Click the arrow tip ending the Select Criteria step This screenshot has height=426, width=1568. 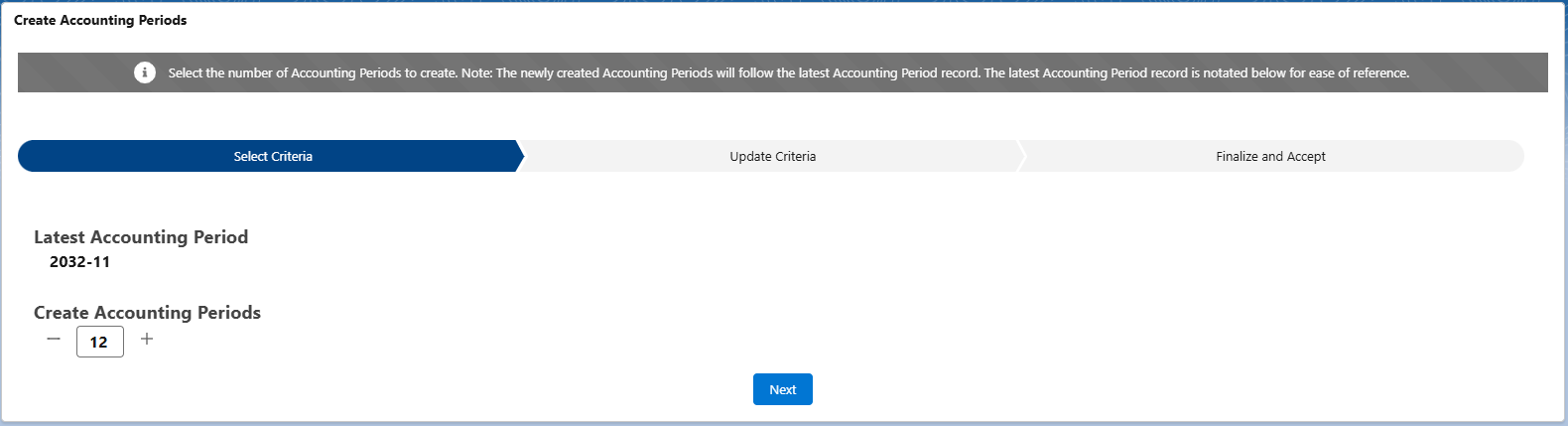pos(518,156)
